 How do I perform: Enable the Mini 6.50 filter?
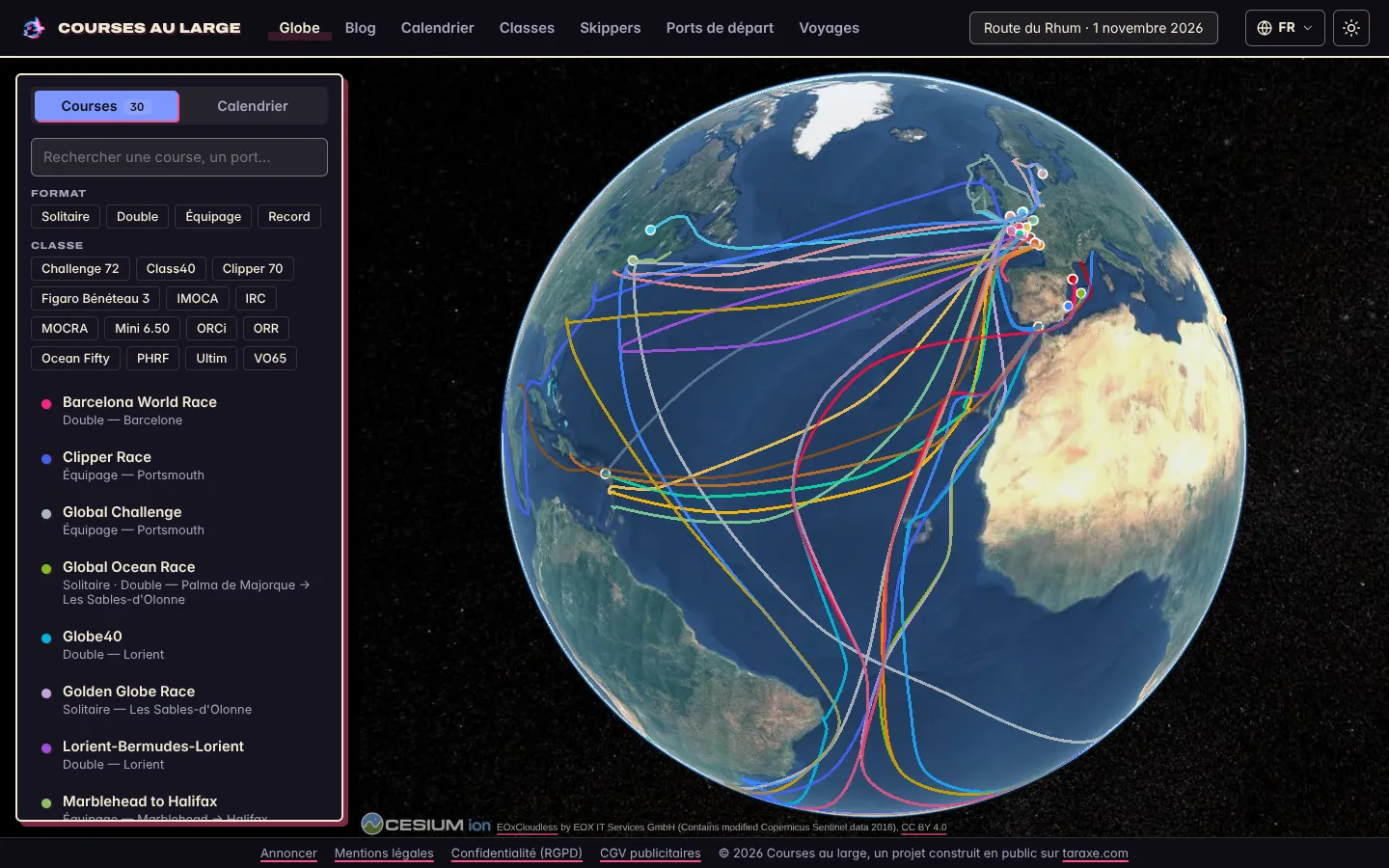(x=142, y=329)
